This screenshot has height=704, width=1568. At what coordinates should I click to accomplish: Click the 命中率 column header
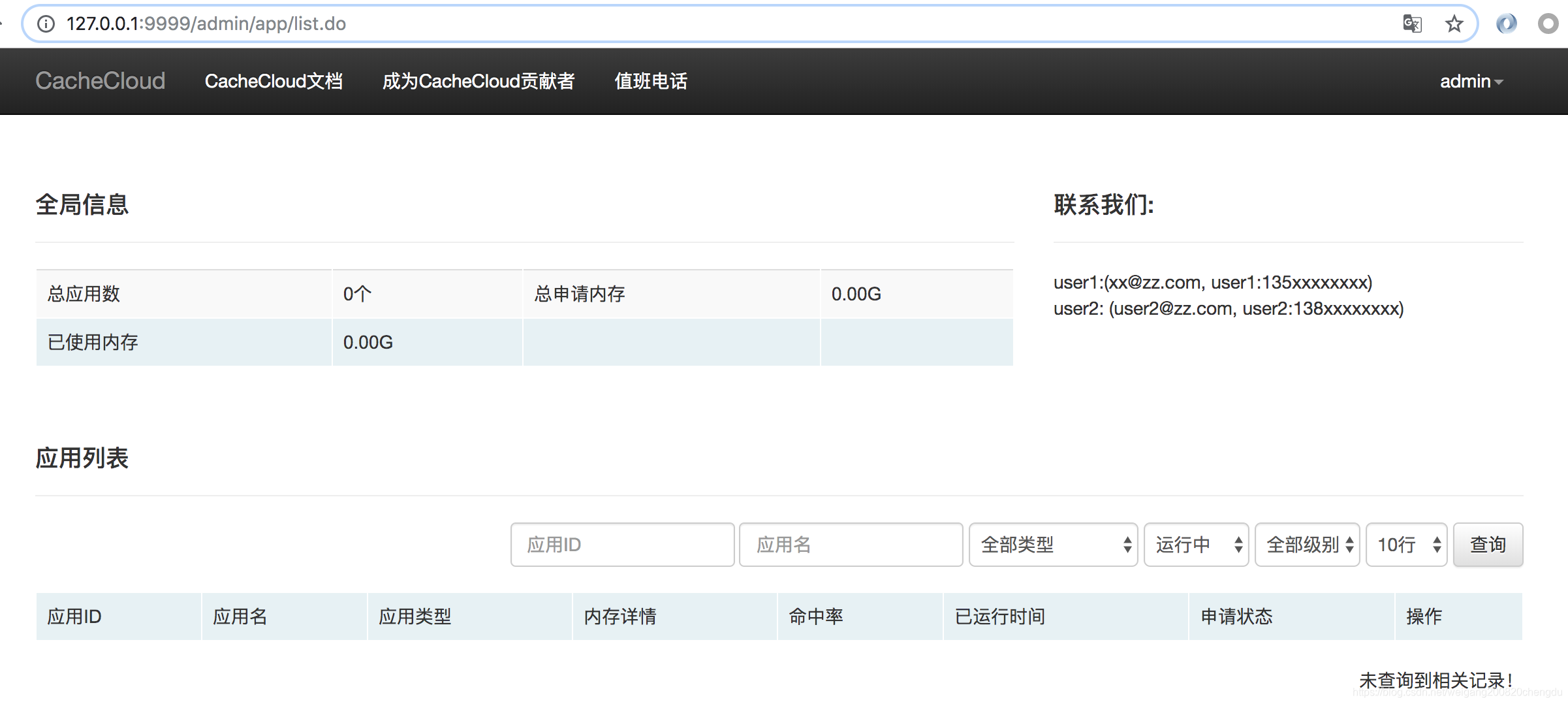pos(860,616)
